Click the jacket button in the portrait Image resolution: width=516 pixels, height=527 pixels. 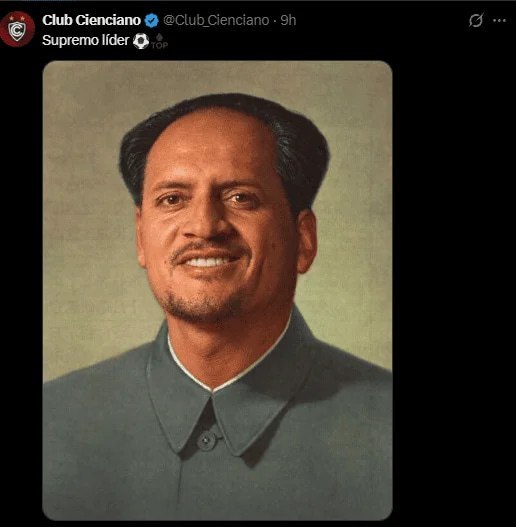point(206,440)
